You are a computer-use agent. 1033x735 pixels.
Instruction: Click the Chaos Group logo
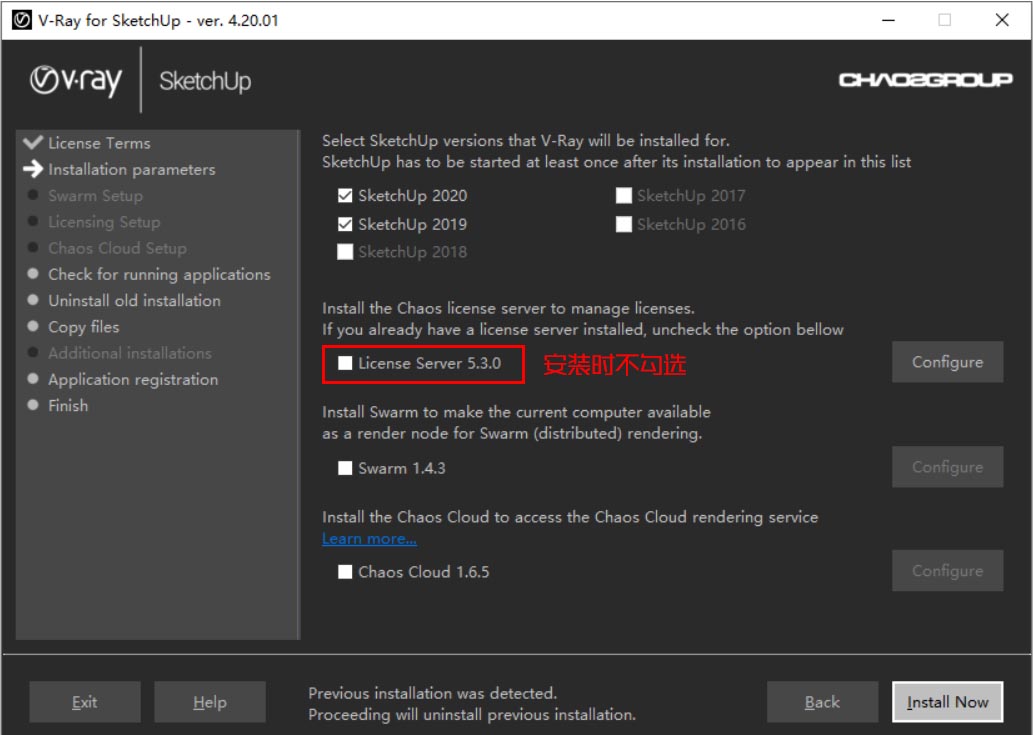[925, 80]
